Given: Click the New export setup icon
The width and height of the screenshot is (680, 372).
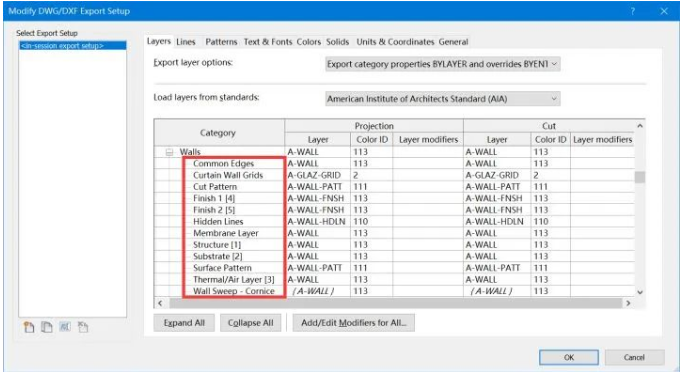Looking at the screenshot, I should click(29, 327).
